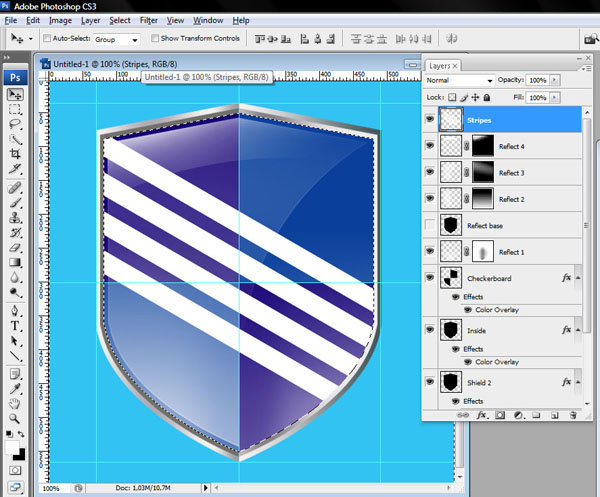
Task: Delete layer with trash icon
Action: [x=573, y=415]
